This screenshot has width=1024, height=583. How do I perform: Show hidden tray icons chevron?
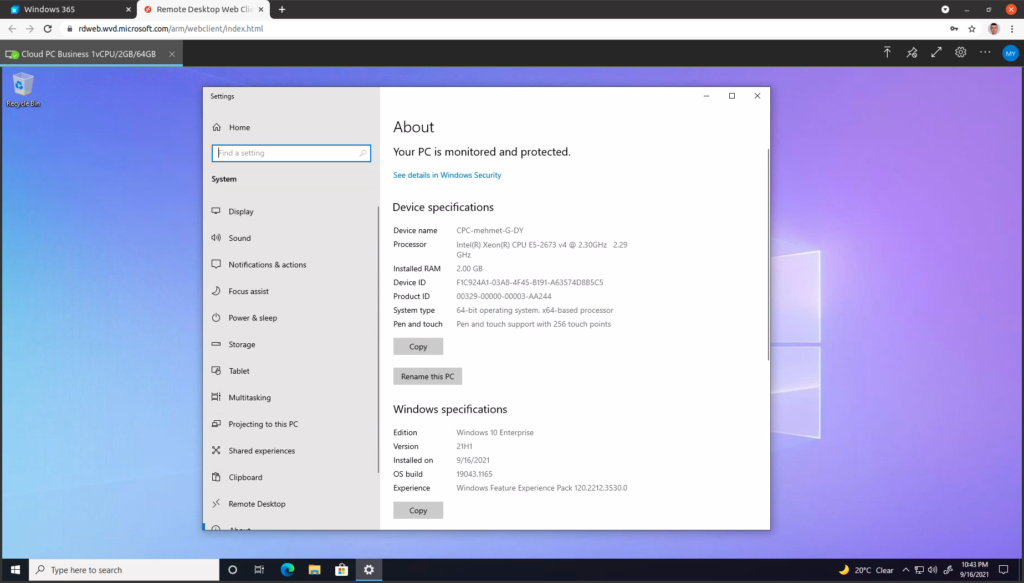click(906, 570)
